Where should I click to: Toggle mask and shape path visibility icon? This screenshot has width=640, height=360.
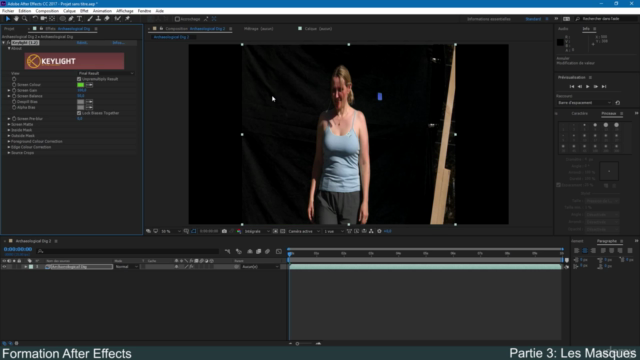tap(194, 231)
